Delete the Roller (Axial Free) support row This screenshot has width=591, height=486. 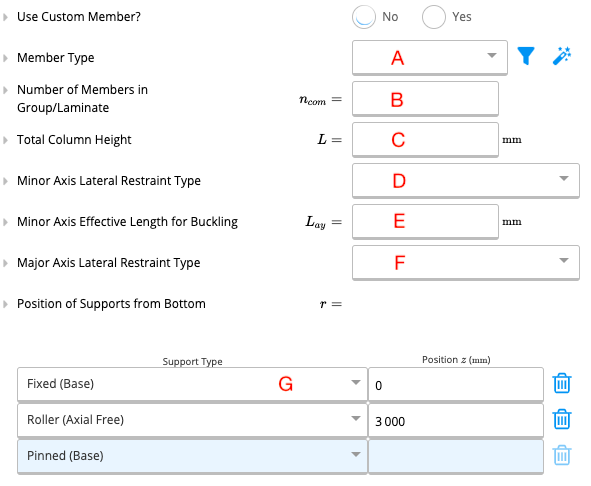pos(562,419)
